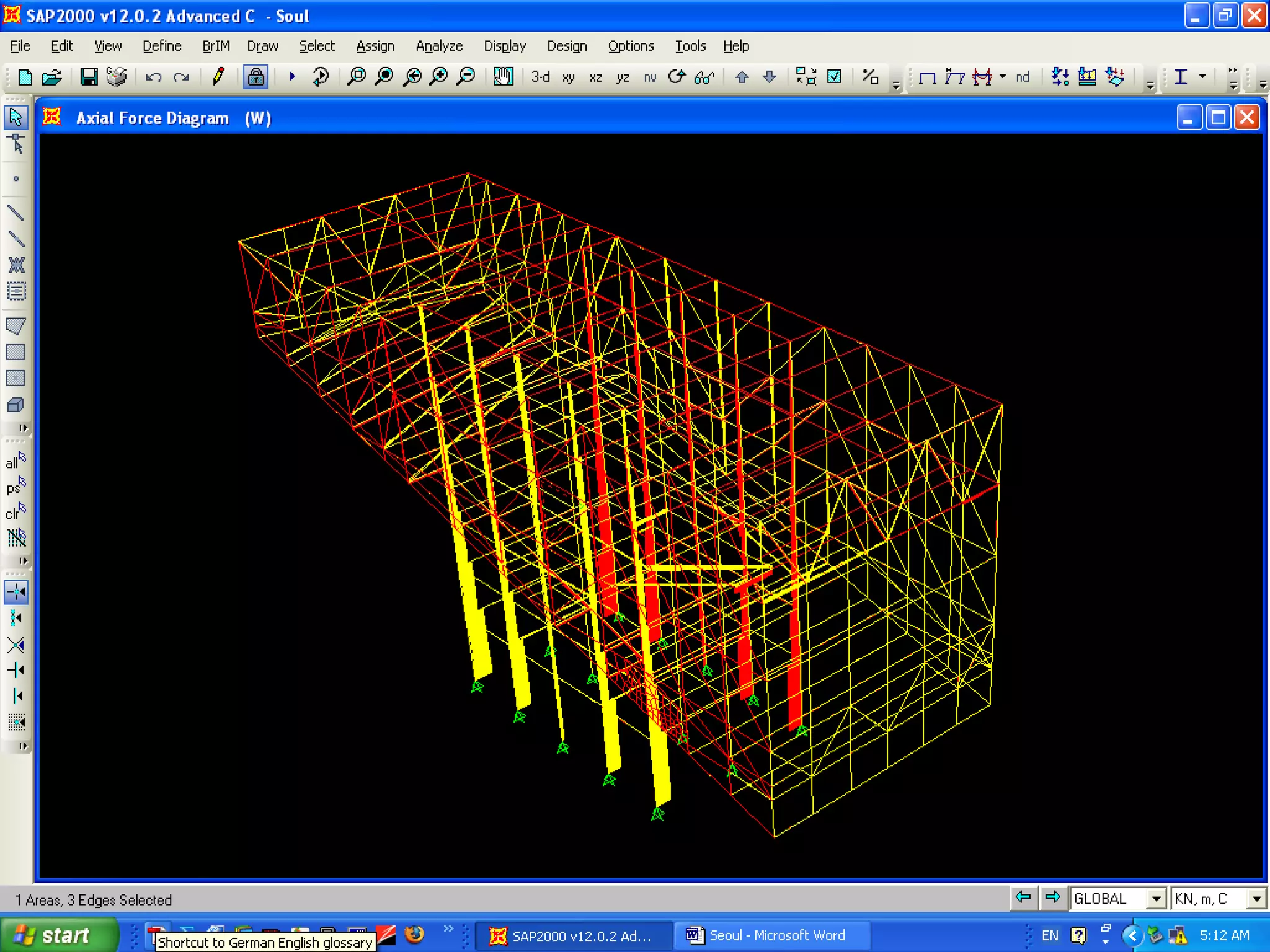Open the Display menu
The image size is (1270, 952).
pos(504,46)
